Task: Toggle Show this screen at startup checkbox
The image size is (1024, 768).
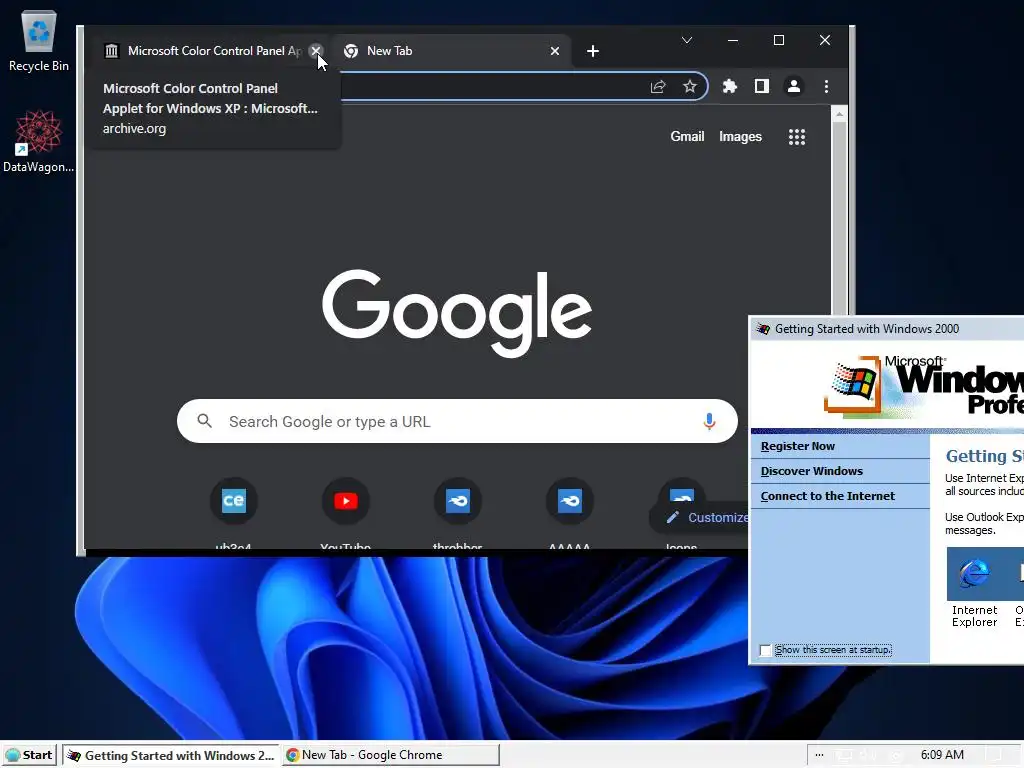Action: pyautogui.click(x=765, y=650)
